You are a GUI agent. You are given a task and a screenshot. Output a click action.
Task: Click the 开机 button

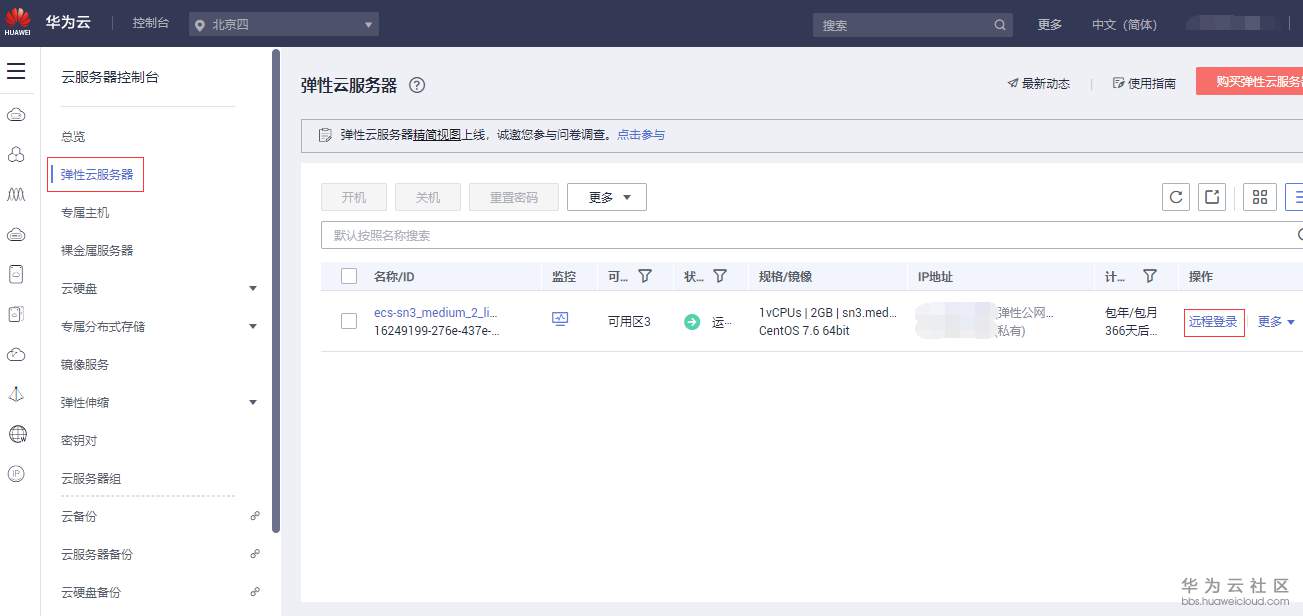pos(354,197)
